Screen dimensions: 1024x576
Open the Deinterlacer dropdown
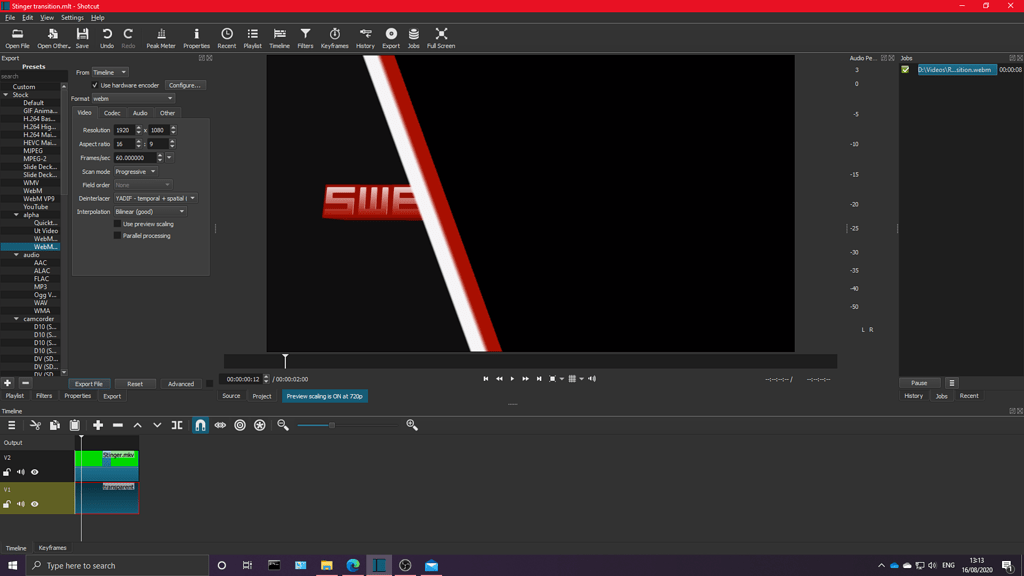pyautogui.click(x=155, y=198)
